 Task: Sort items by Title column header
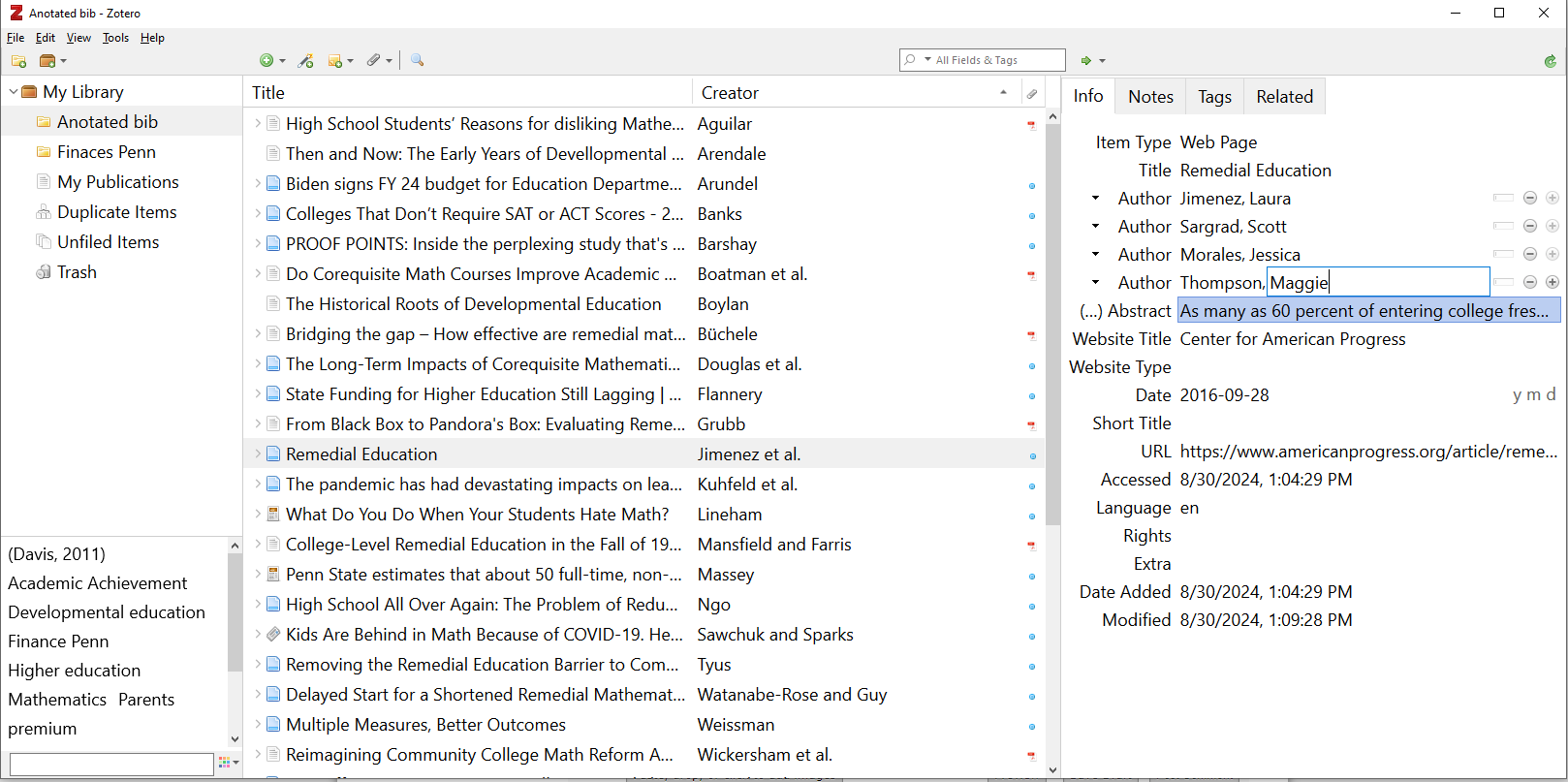tap(468, 93)
